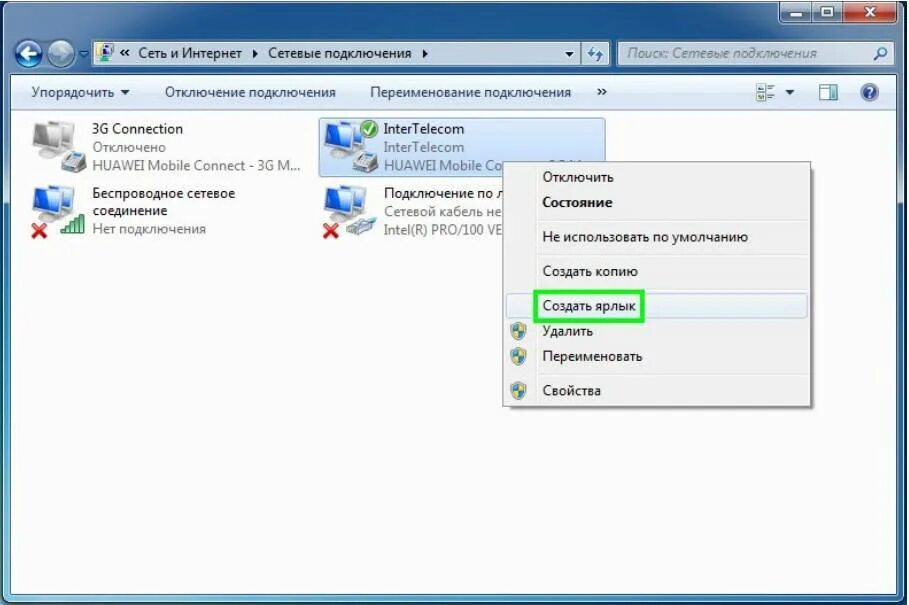
Task: Select the 'Беспроводное сетевое соединение' icon
Action: [58, 211]
